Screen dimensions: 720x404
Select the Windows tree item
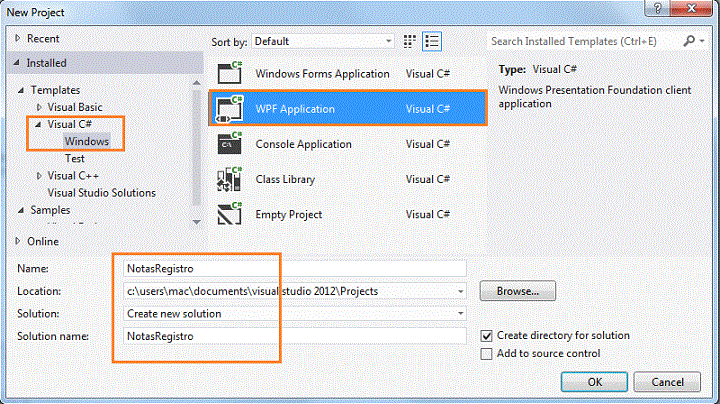point(87,141)
